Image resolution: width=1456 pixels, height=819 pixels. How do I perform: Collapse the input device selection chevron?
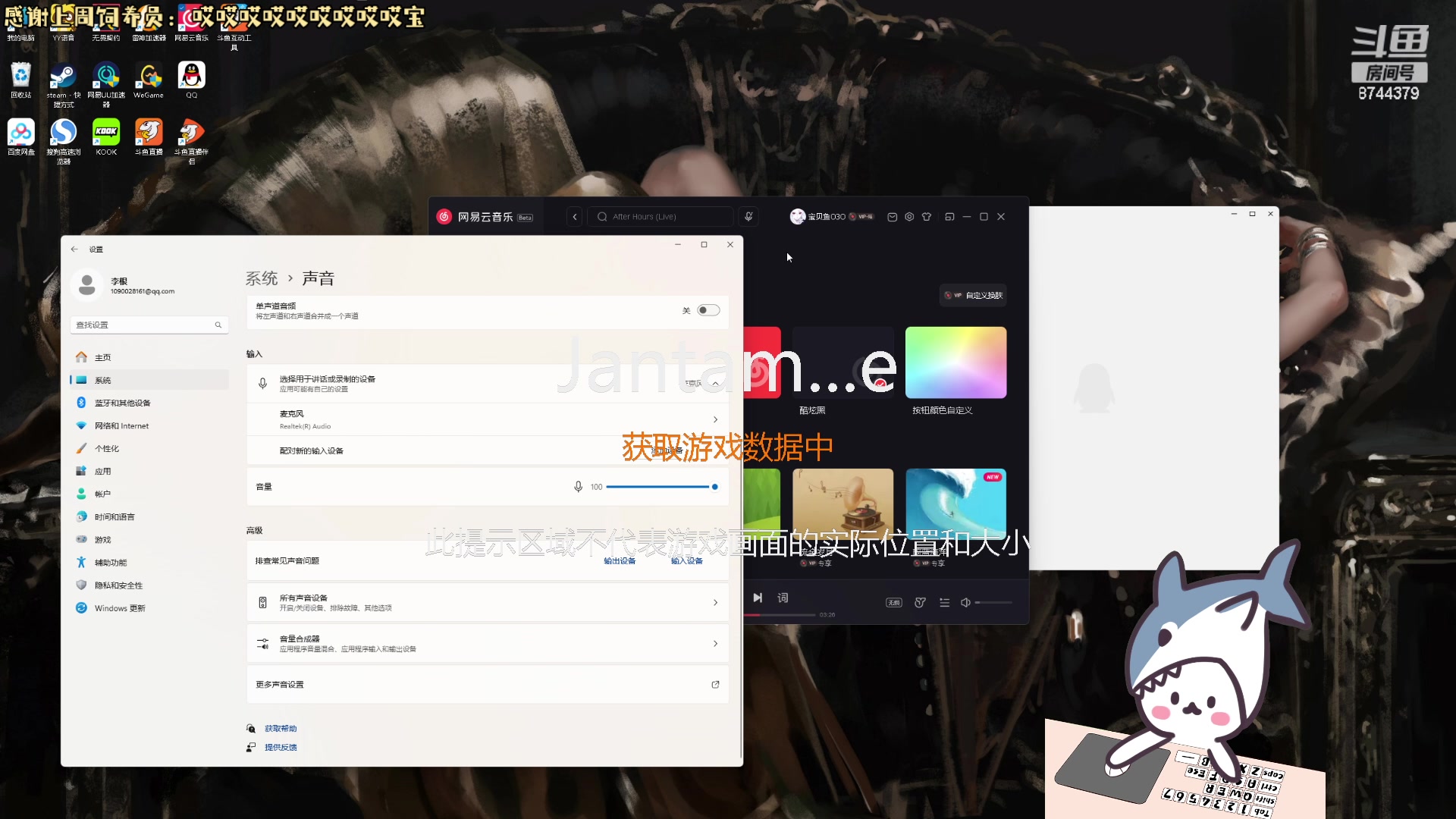[714, 383]
